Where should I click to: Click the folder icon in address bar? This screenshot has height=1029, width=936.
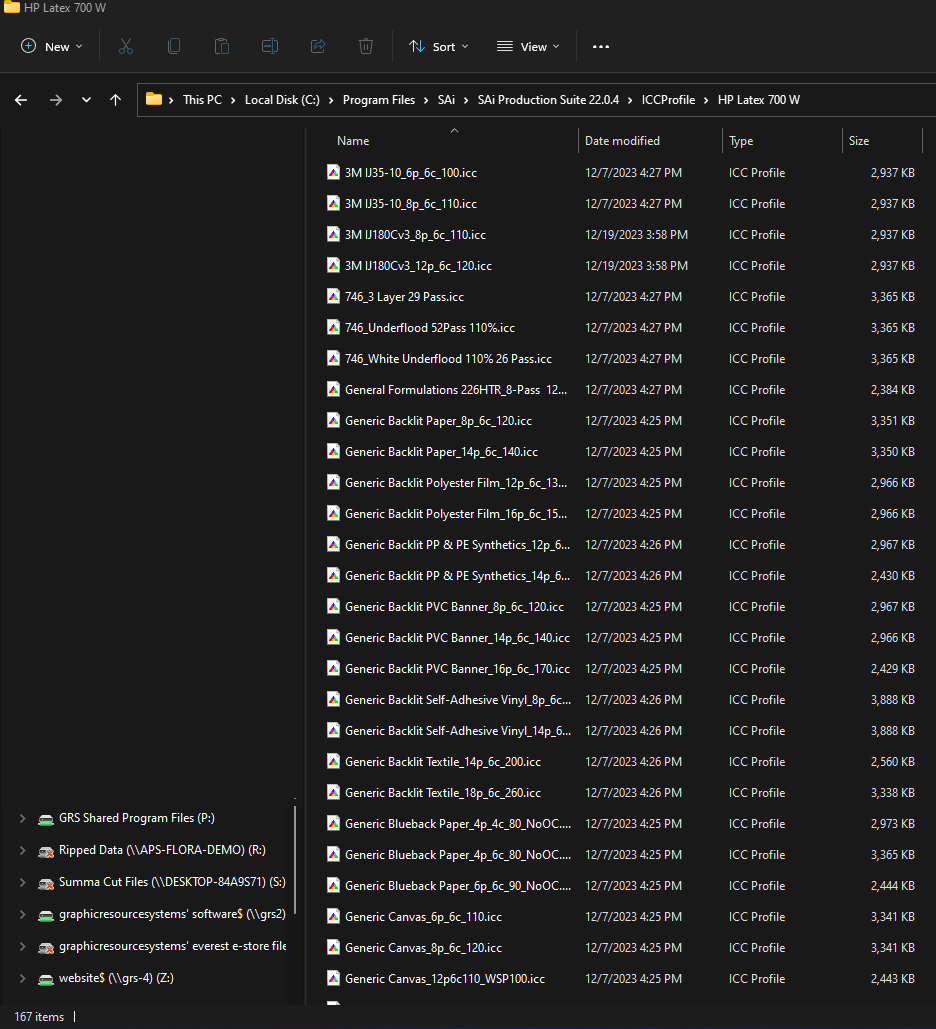pyautogui.click(x=154, y=99)
